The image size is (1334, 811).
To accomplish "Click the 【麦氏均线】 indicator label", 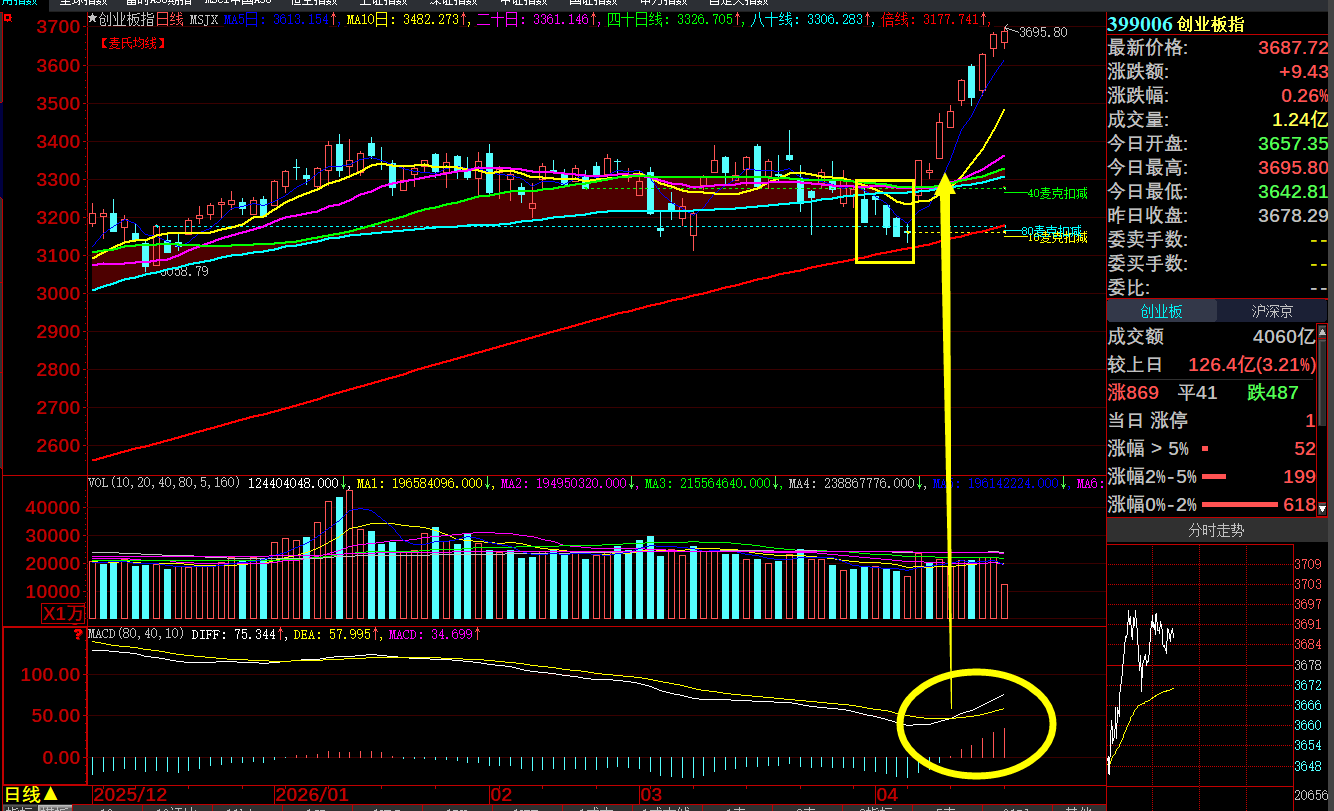I will coord(133,43).
